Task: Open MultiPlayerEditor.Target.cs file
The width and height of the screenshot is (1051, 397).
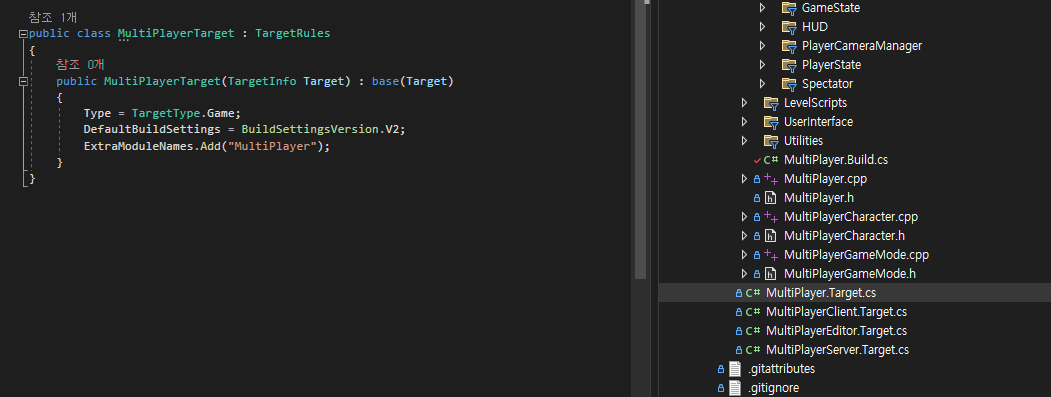Action: coord(836,331)
